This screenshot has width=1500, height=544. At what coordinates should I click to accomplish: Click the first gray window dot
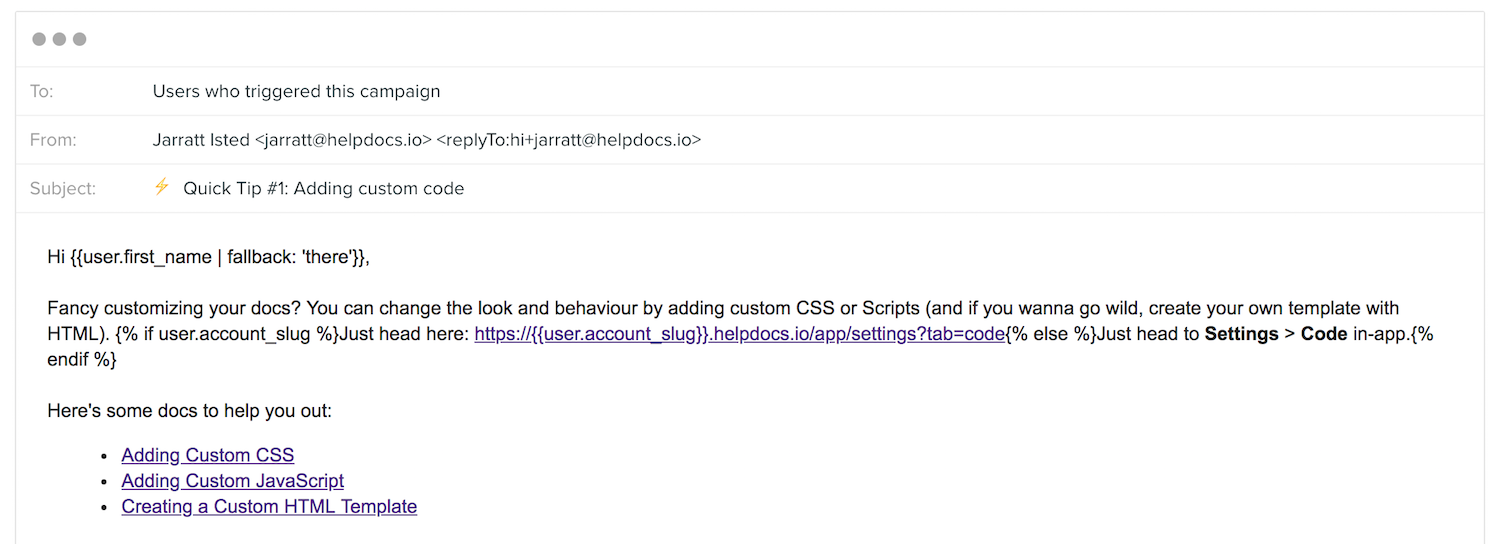coord(39,39)
